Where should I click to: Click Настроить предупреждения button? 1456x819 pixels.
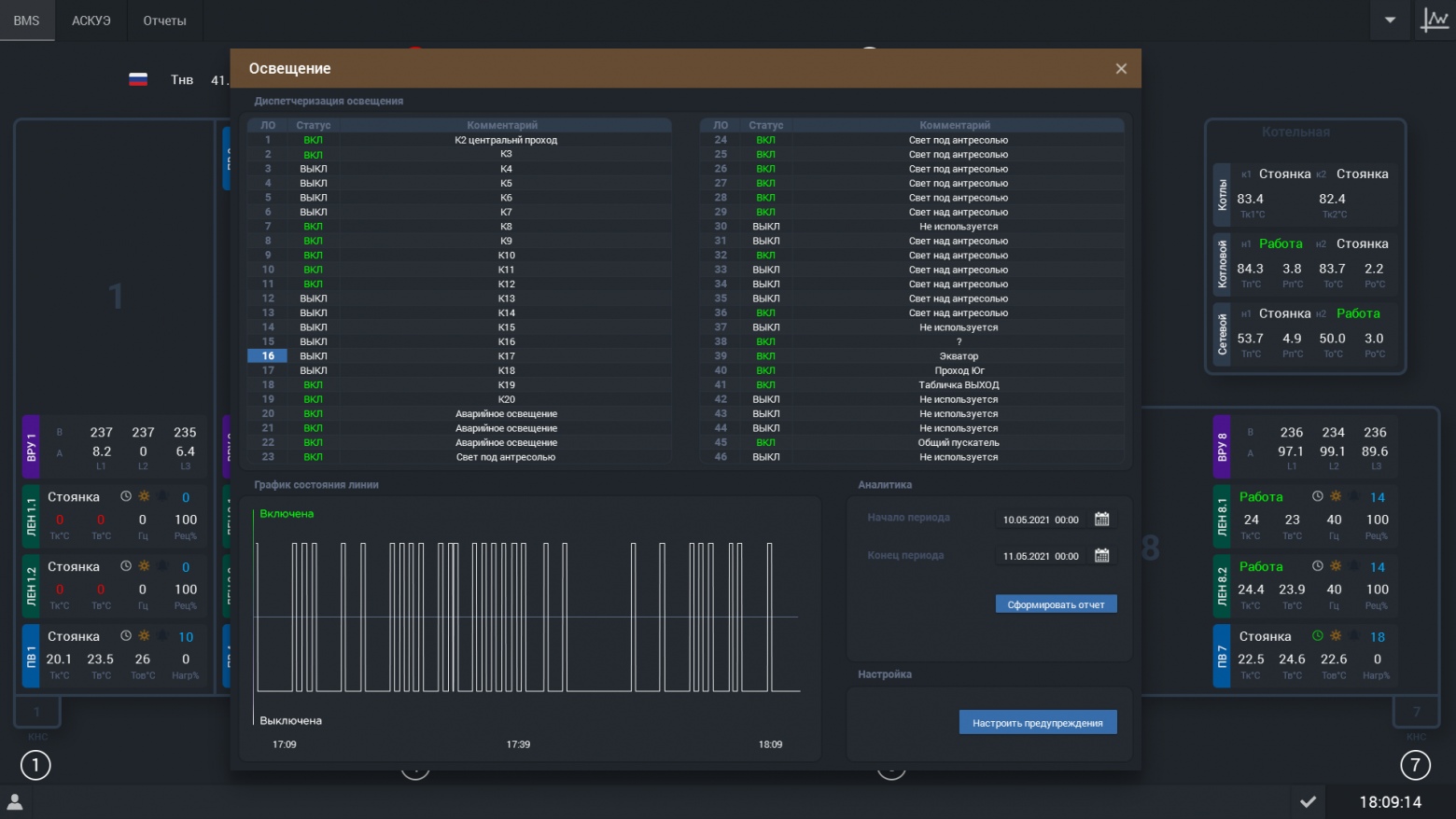point(1038,723)
